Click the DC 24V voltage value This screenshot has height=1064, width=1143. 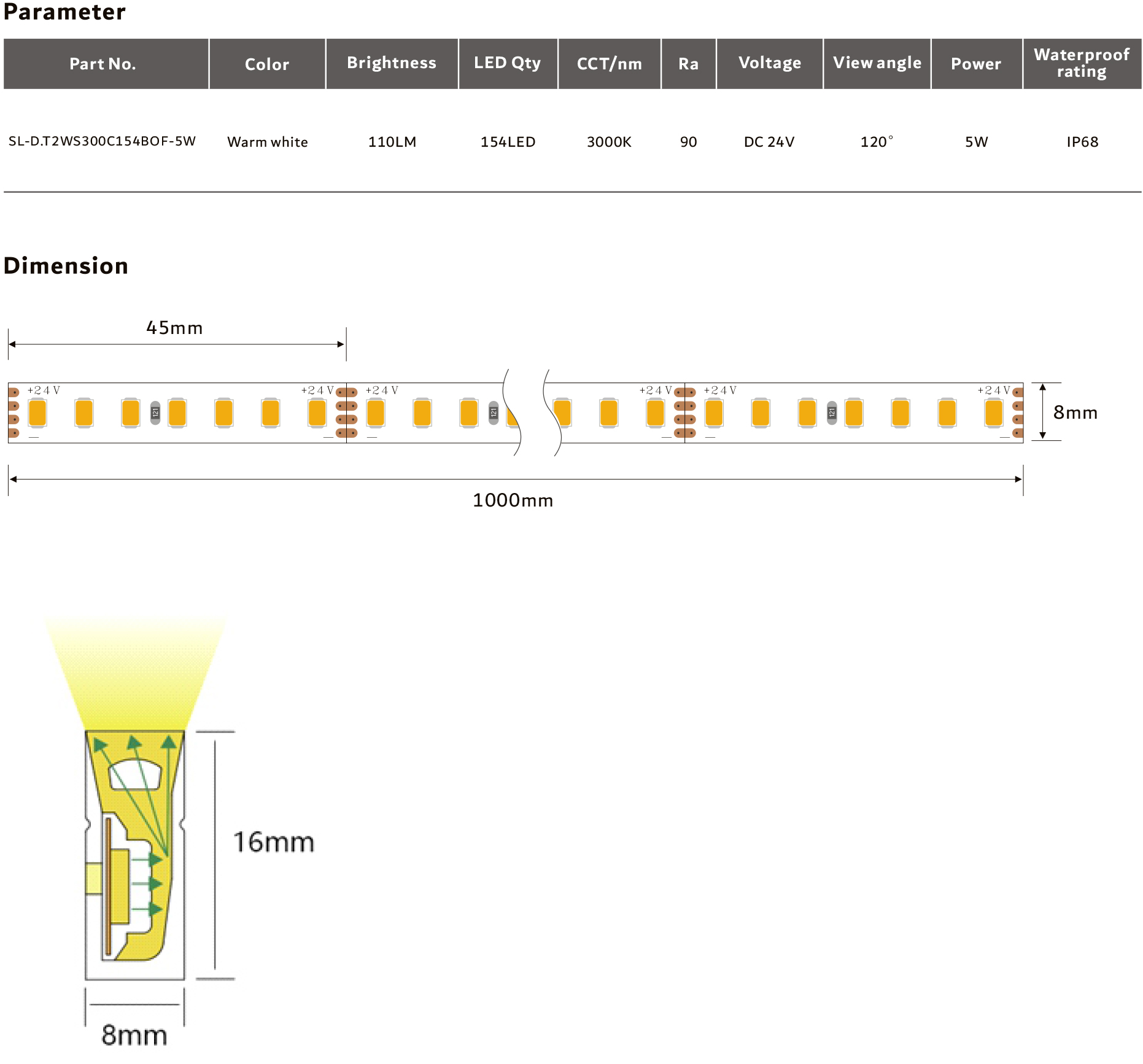769,142
